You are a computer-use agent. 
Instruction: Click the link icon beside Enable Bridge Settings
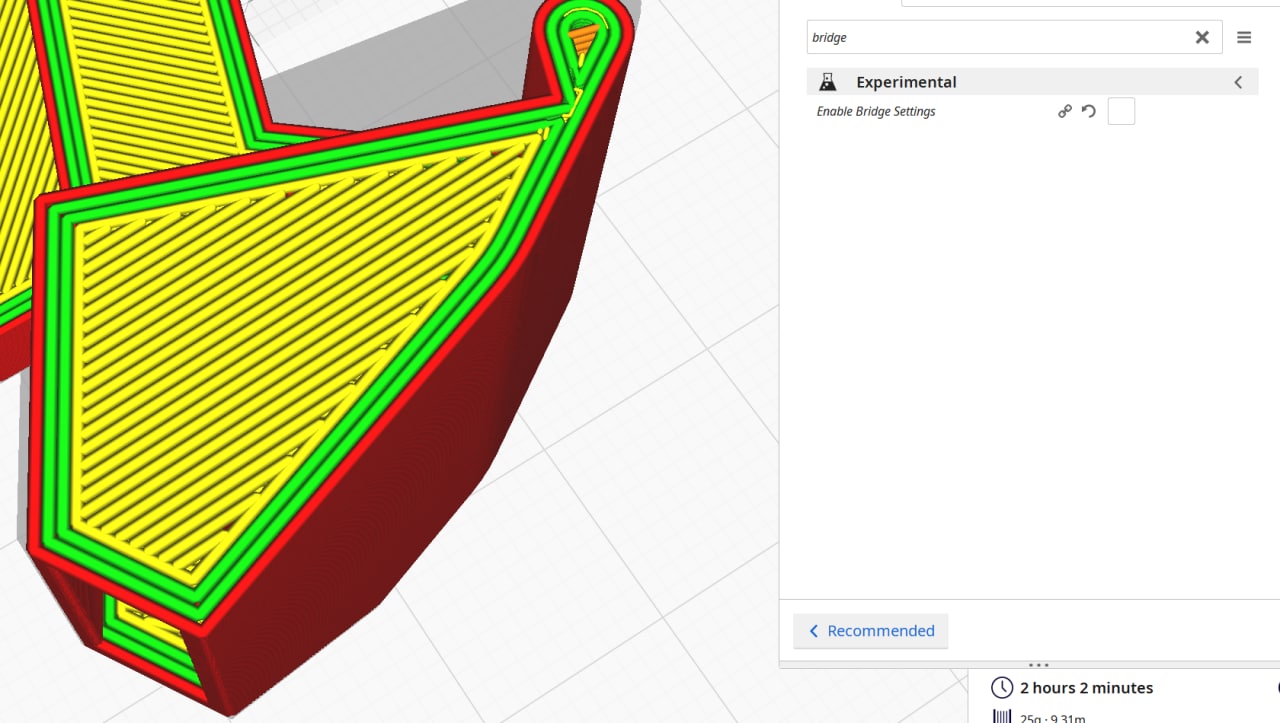coord(1065,111)
